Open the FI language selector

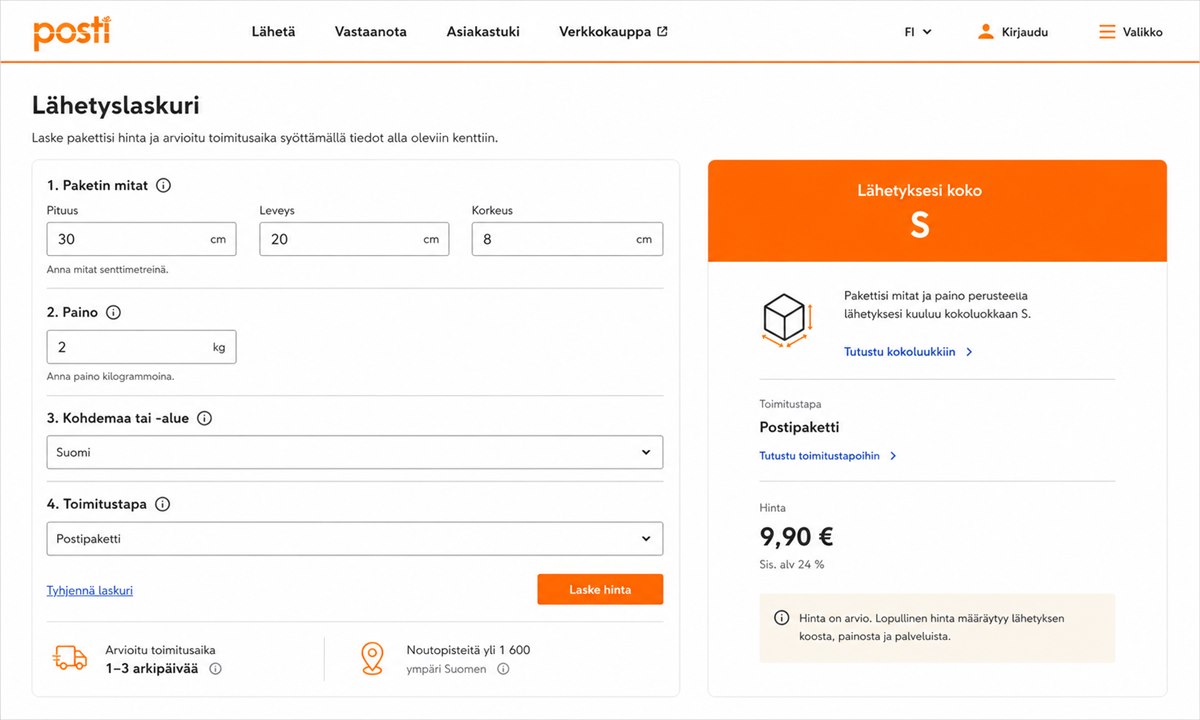[918, 32]
